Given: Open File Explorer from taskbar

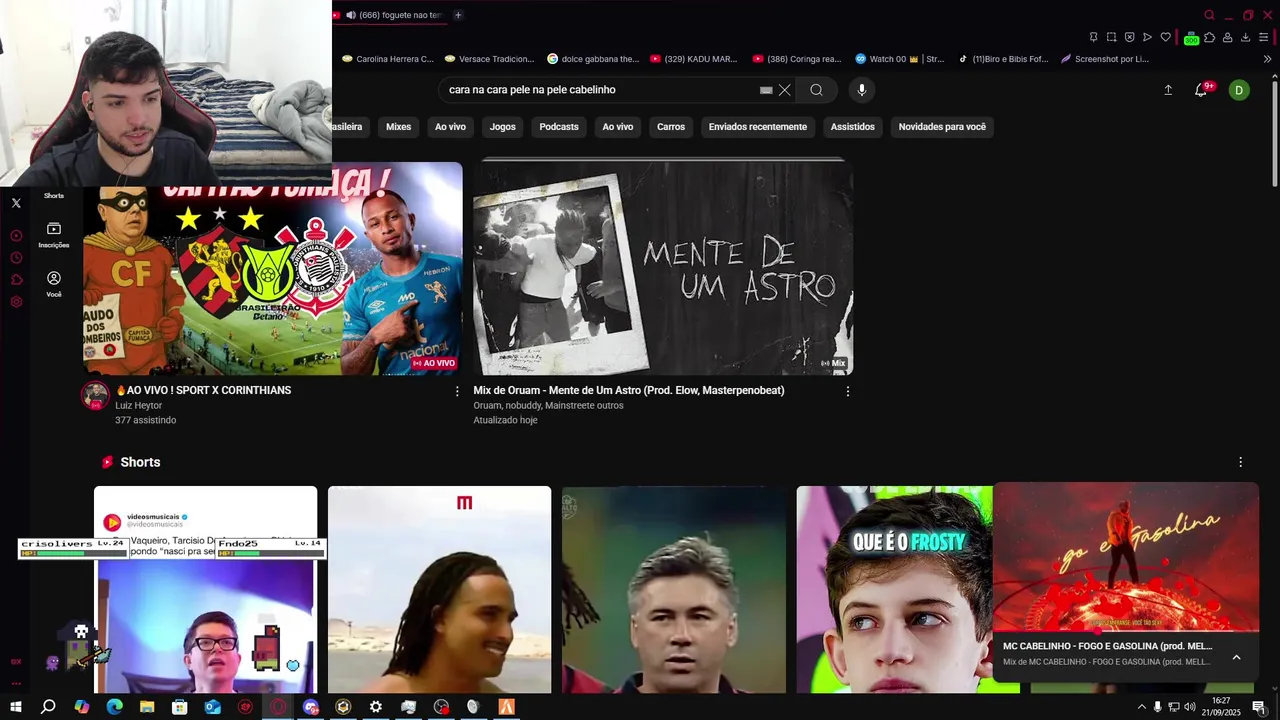Looking at the screenshot, I should 147,707.
